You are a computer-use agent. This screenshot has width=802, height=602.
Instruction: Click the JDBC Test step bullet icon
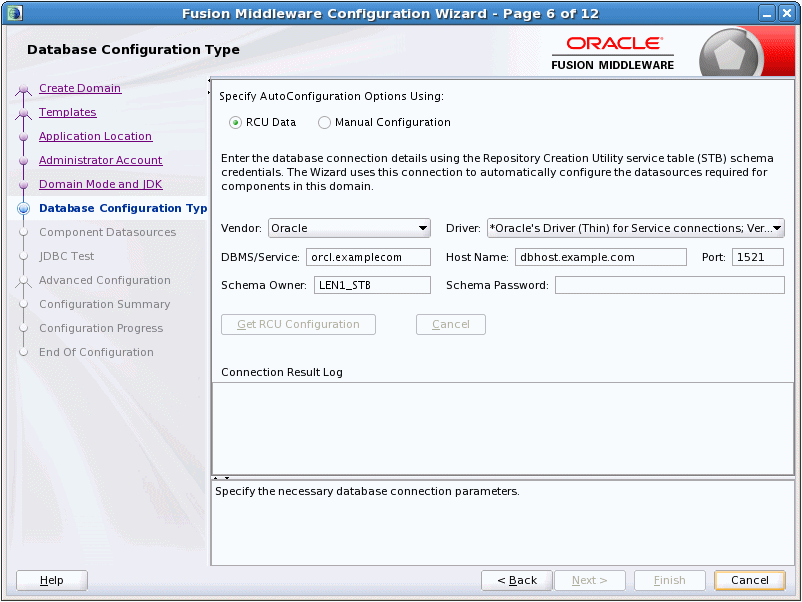23,256
